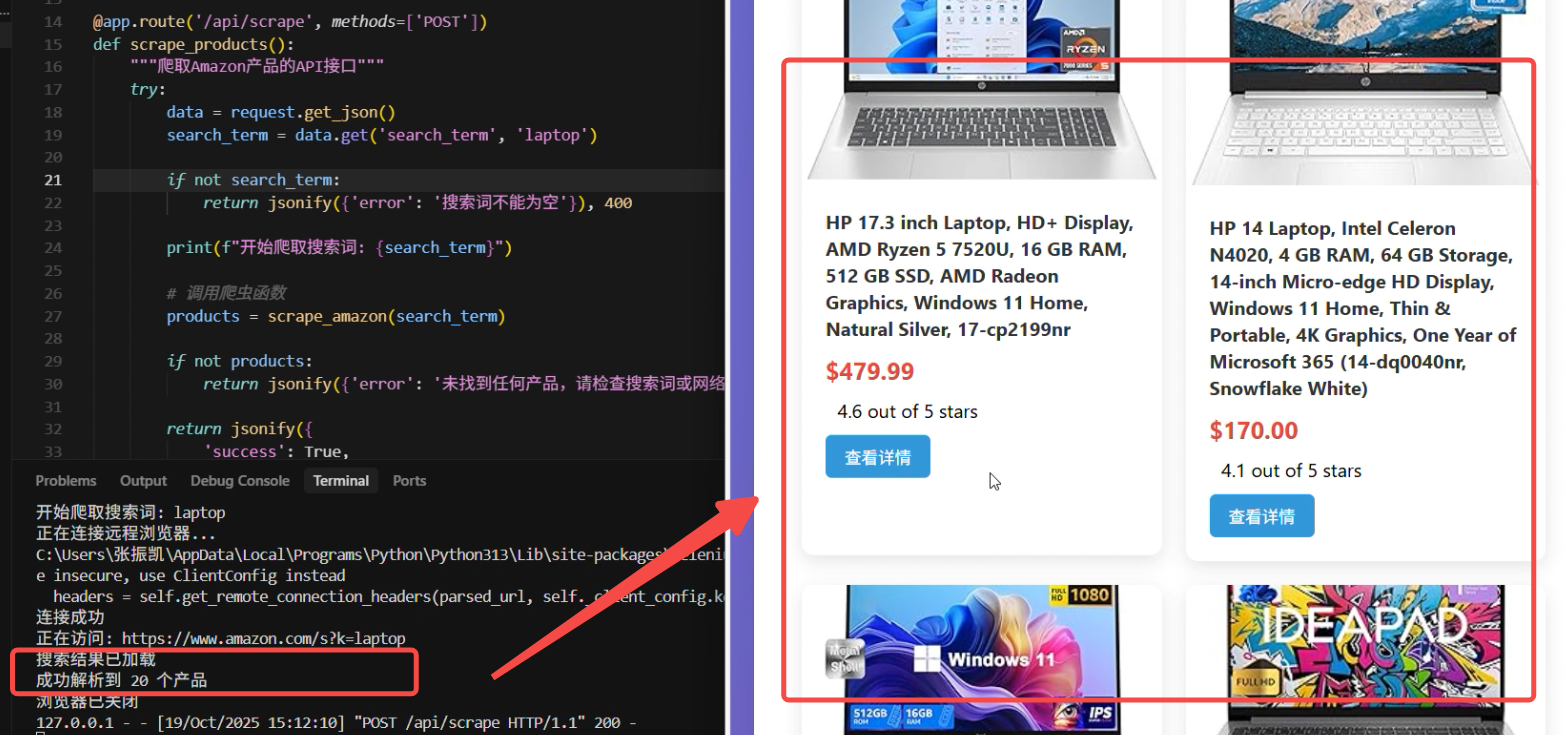Screen dimensions: 1563x735
Task: Click the data = request.get_json() line
Action: coord(281,112)
